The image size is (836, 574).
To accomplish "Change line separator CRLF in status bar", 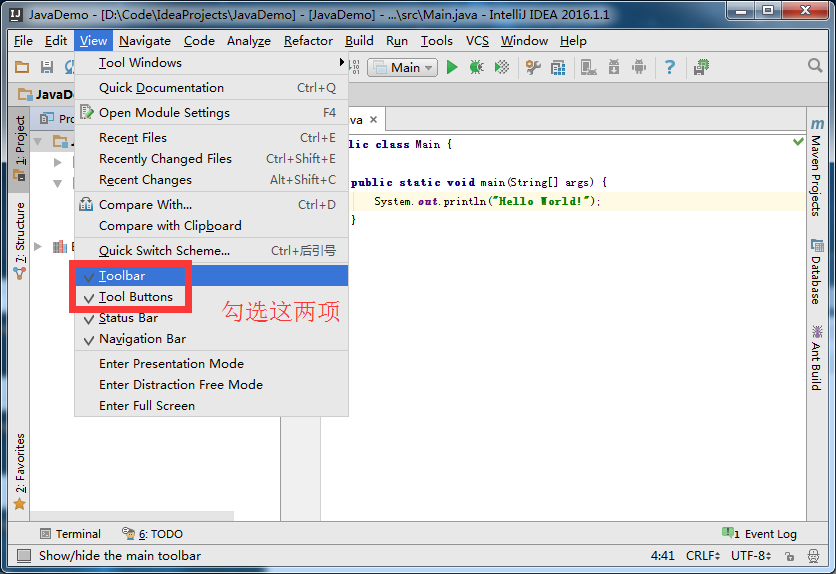I will 703,556.
